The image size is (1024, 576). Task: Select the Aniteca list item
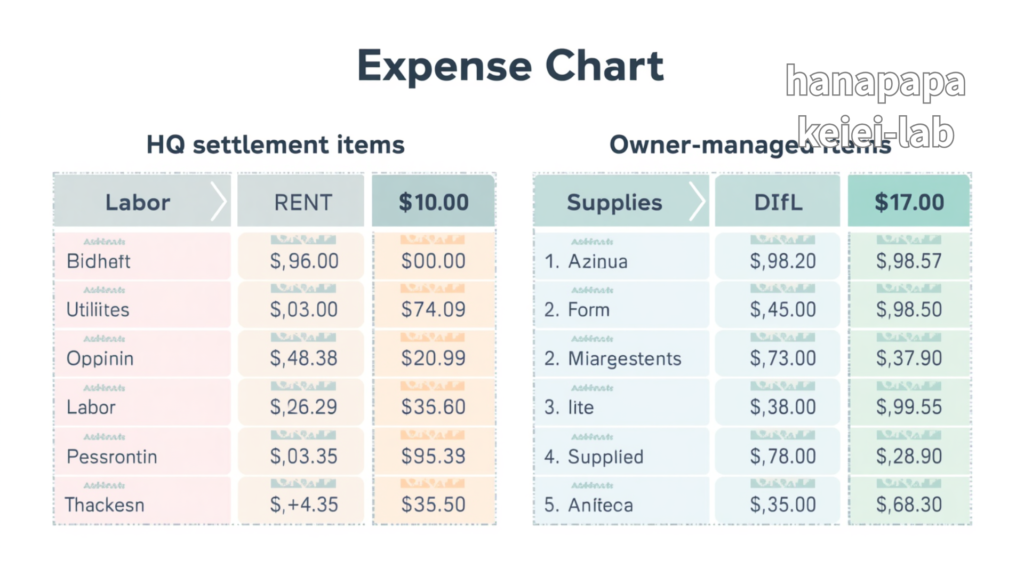tap(600, 505)
